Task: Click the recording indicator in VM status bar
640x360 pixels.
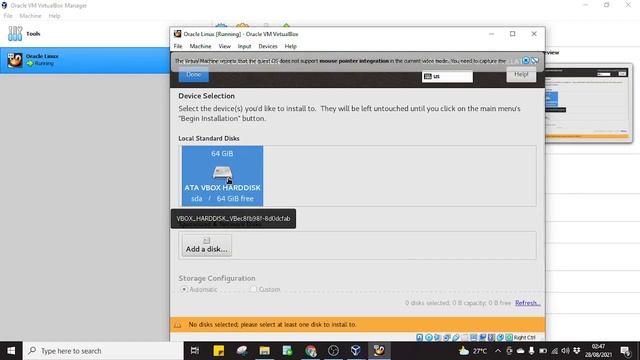Action: [x=482, y=338]
